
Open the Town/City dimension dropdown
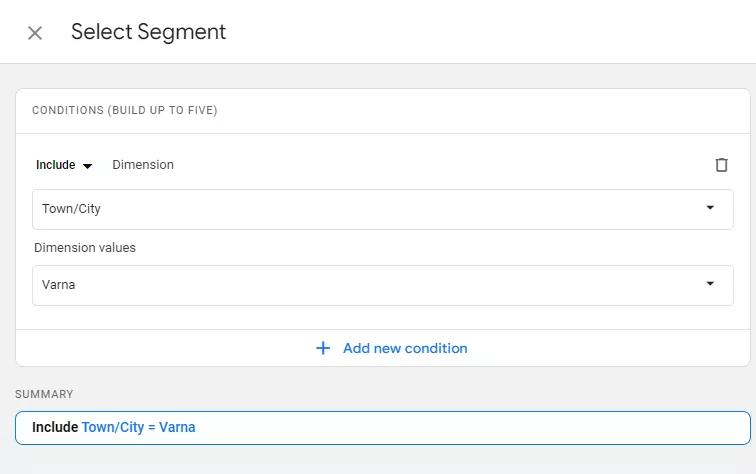(x=383, y=209)
